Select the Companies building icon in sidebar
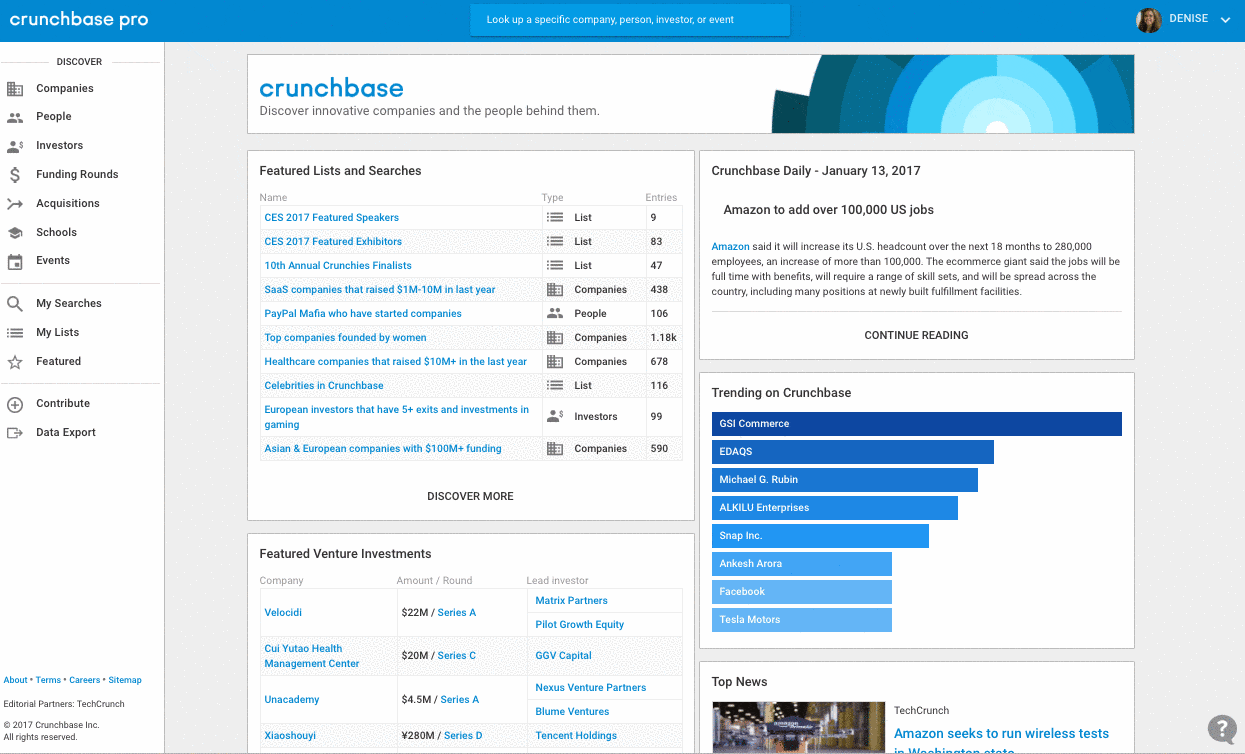 pos(17,88)
